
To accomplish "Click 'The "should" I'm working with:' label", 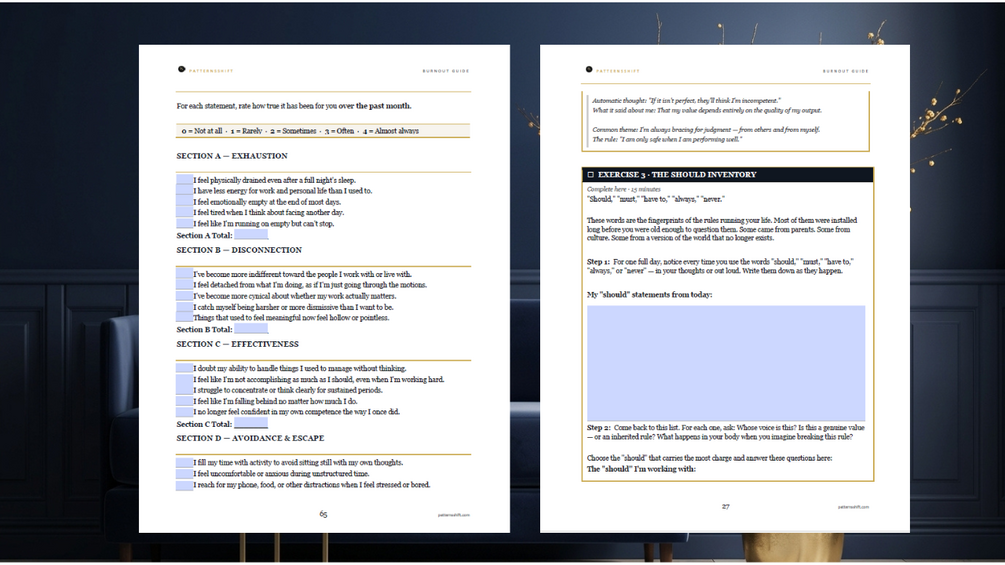I will (x=641, y=469).
